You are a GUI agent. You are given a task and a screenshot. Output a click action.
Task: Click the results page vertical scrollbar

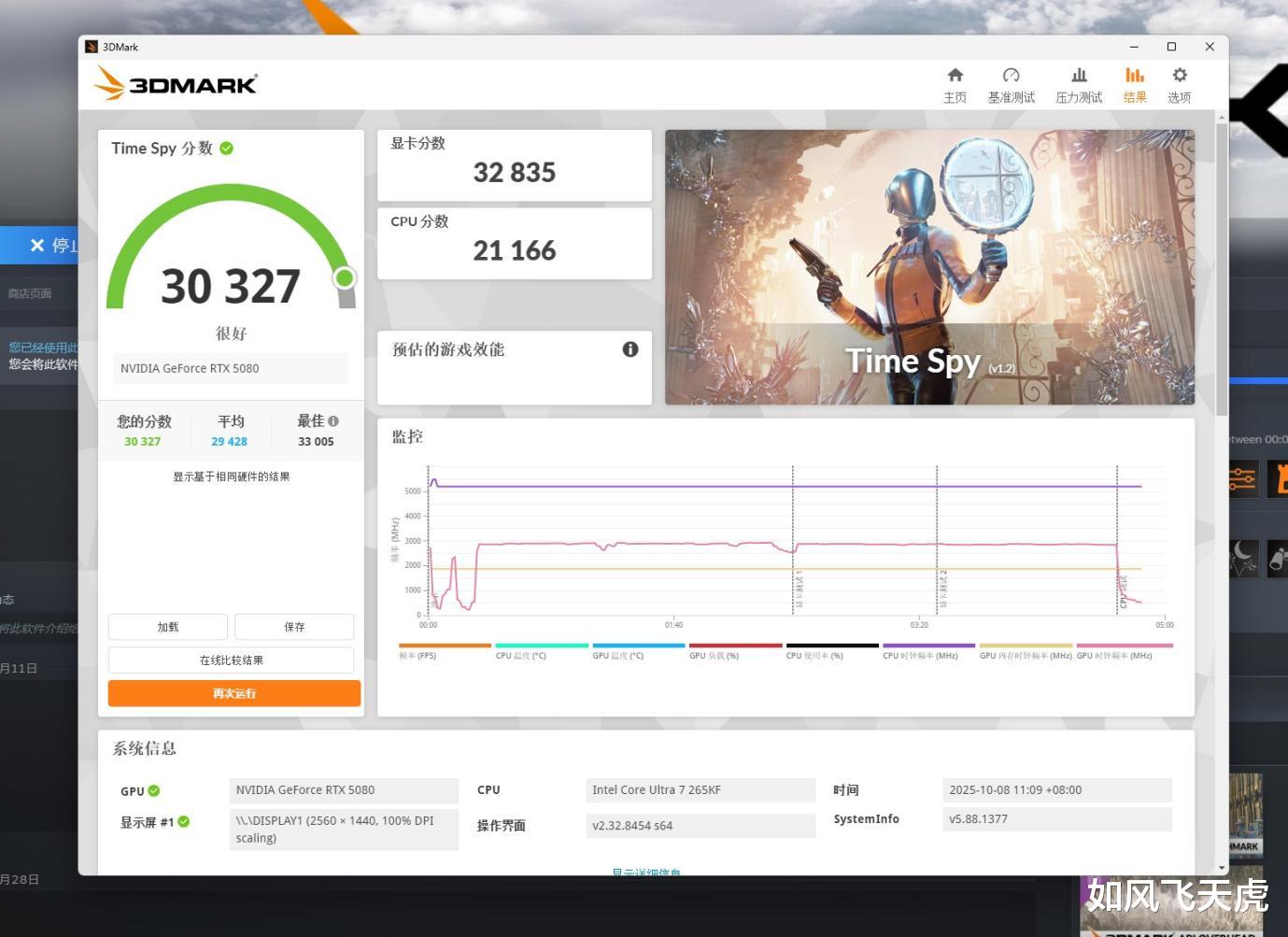click(x=1222, y=271)
